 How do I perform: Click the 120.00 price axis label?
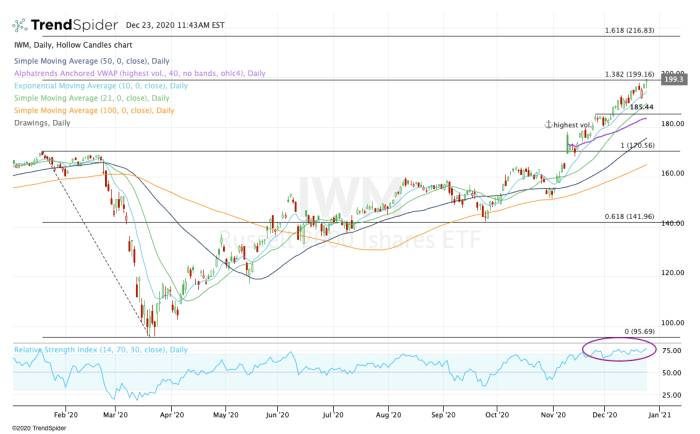[x=672, y=273]
